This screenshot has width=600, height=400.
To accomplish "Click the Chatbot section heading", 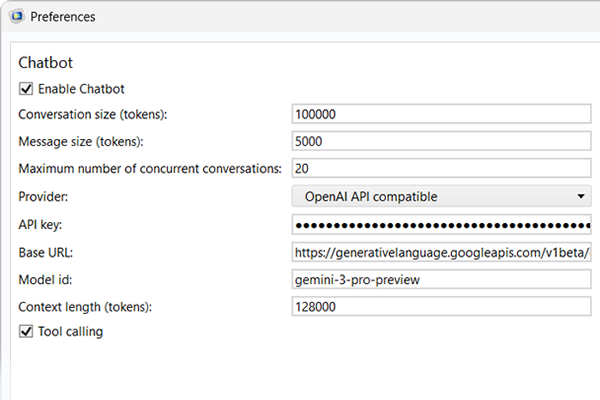I will [46, 62].
